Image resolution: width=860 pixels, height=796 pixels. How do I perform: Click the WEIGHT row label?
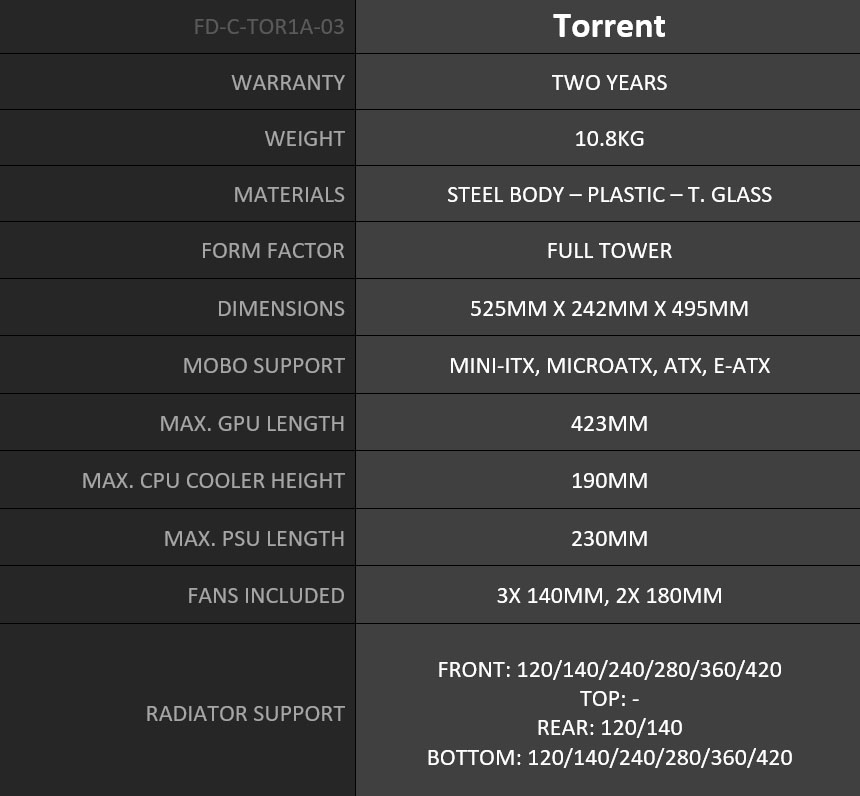pyautogui.click(x=304, y=138)
